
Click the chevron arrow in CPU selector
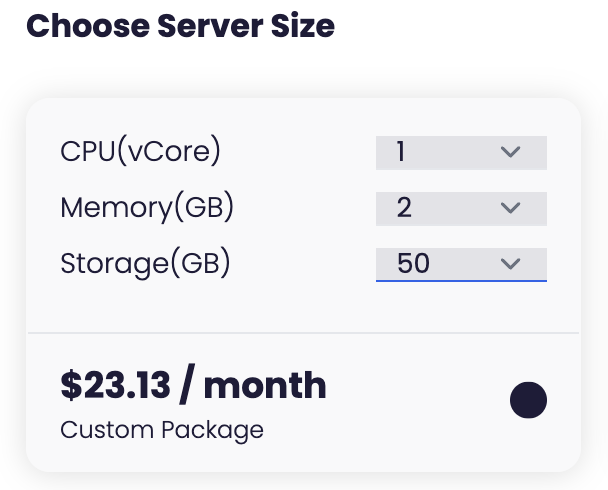[510, 153]
